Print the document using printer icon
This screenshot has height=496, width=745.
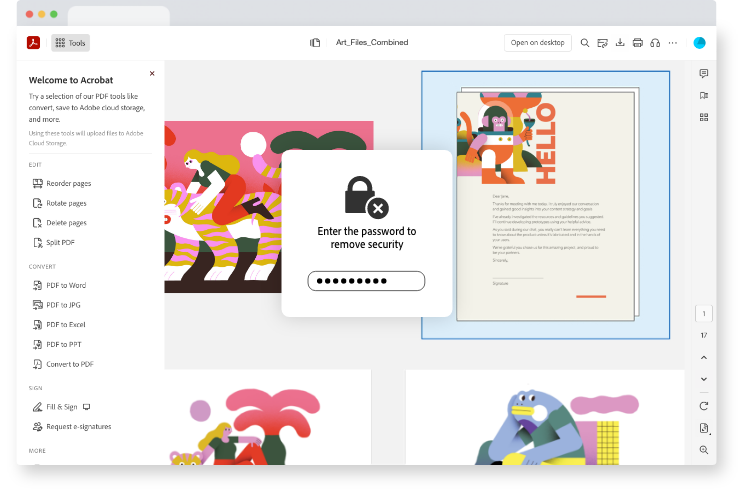tap(638, 43)
